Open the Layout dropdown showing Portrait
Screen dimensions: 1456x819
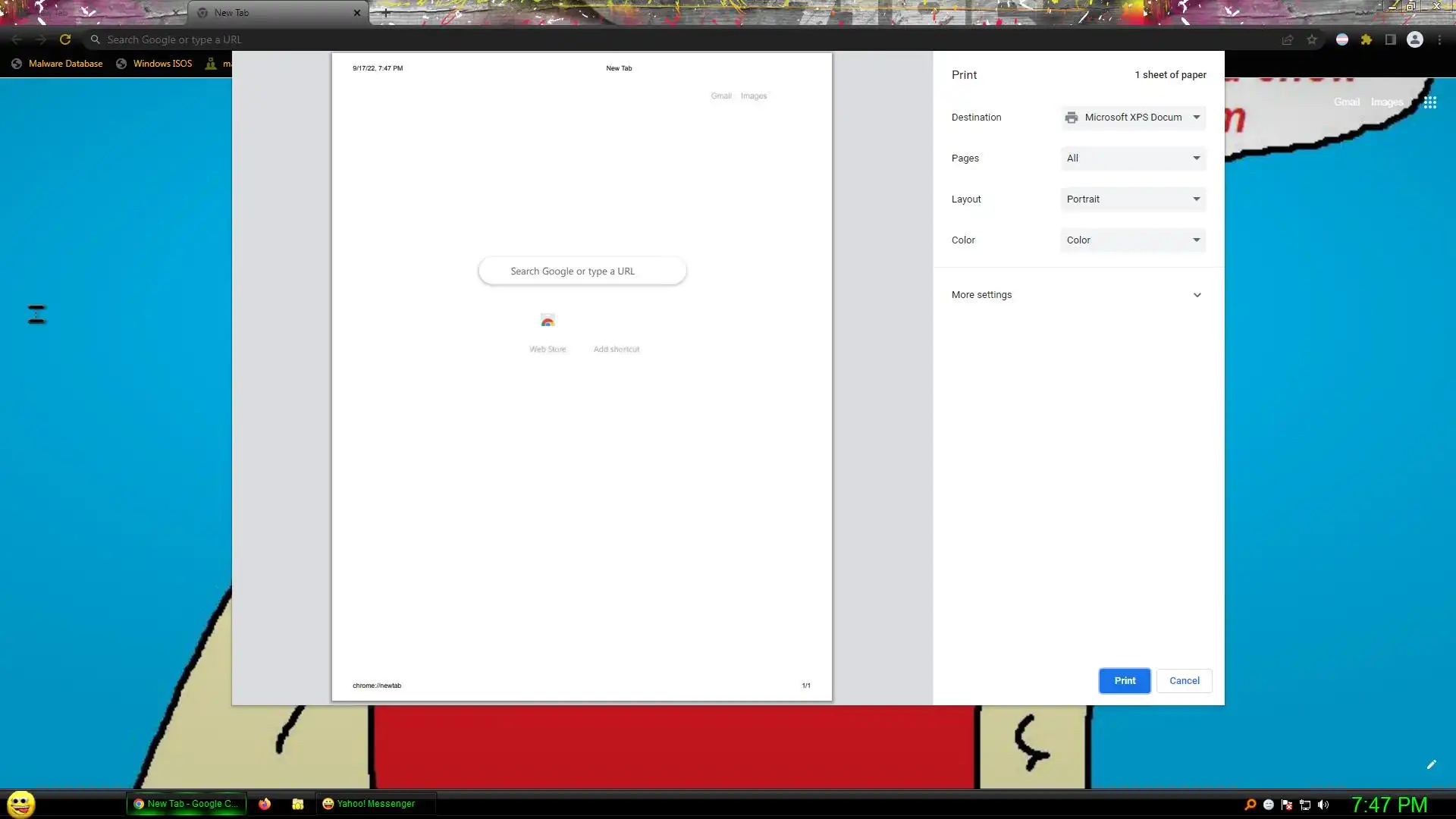(x=1133, y=199)
